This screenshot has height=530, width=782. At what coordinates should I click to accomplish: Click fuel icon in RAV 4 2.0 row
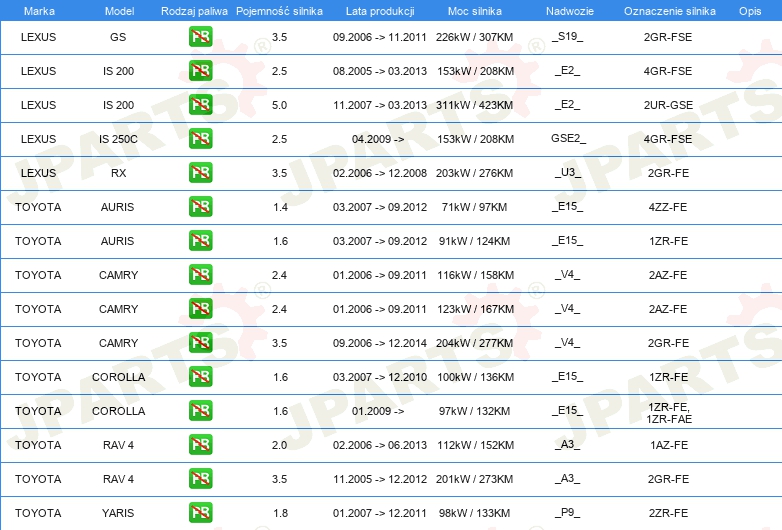200,444
